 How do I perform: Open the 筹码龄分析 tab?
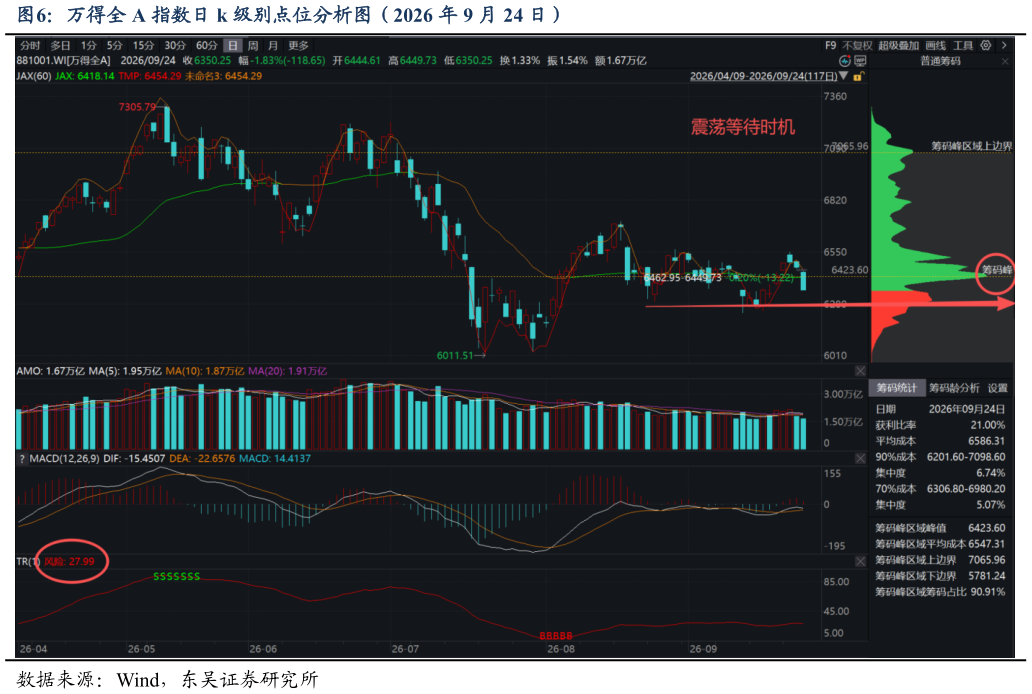point(954,388)
